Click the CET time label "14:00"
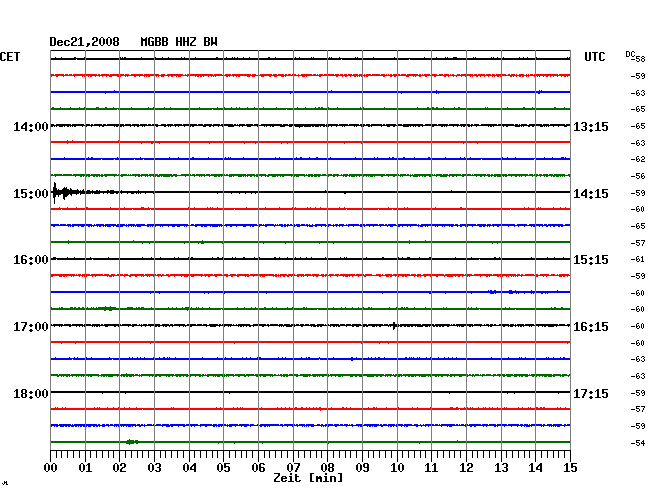Screen dimensions: 650x494 click(x=31, y=126)
